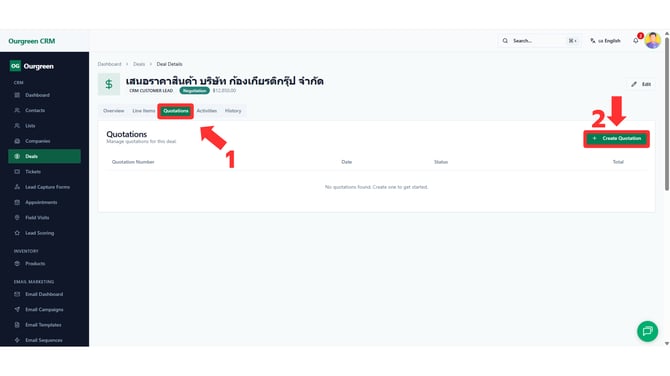Viewport: 670px width, 376px height.
Task: Click the $12,000.00 deal amount
Action: pyautogui.click(x=224, y=91)
